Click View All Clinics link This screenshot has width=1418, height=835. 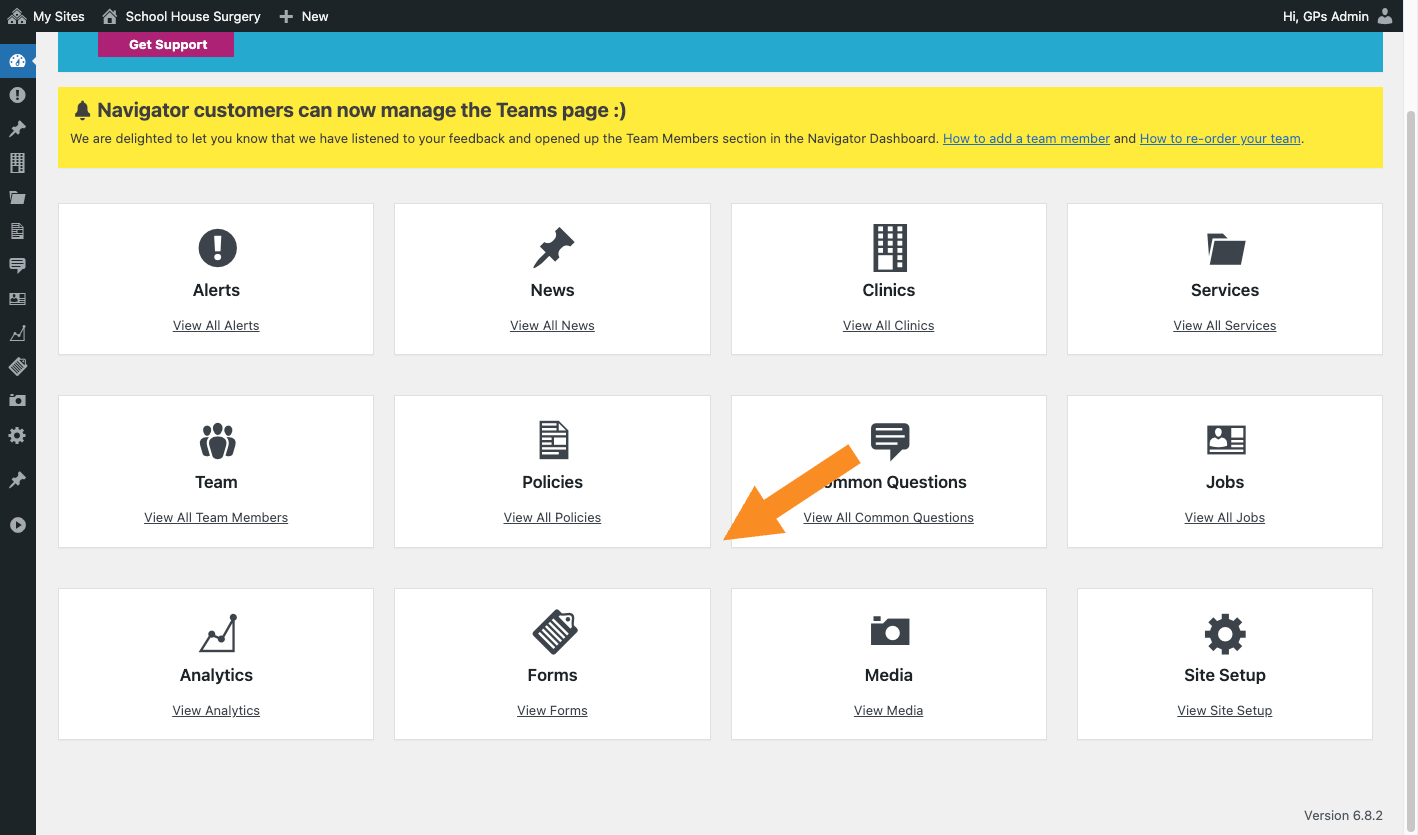pos(889,326)
